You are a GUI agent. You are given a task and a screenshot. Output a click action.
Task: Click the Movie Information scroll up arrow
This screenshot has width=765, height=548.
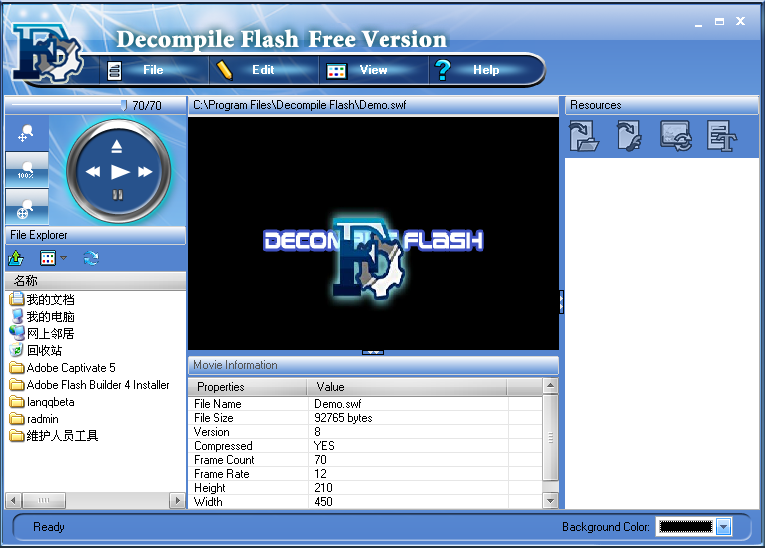click(550, 386)
